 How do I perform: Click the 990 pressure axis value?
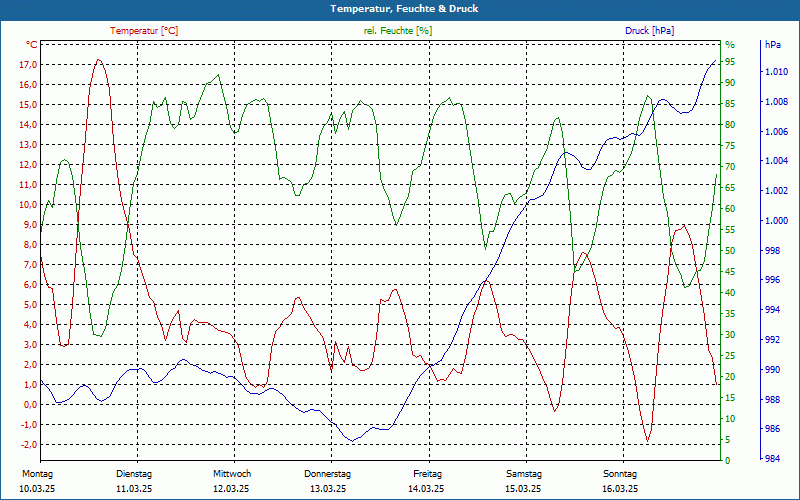[x=772, y=369]
